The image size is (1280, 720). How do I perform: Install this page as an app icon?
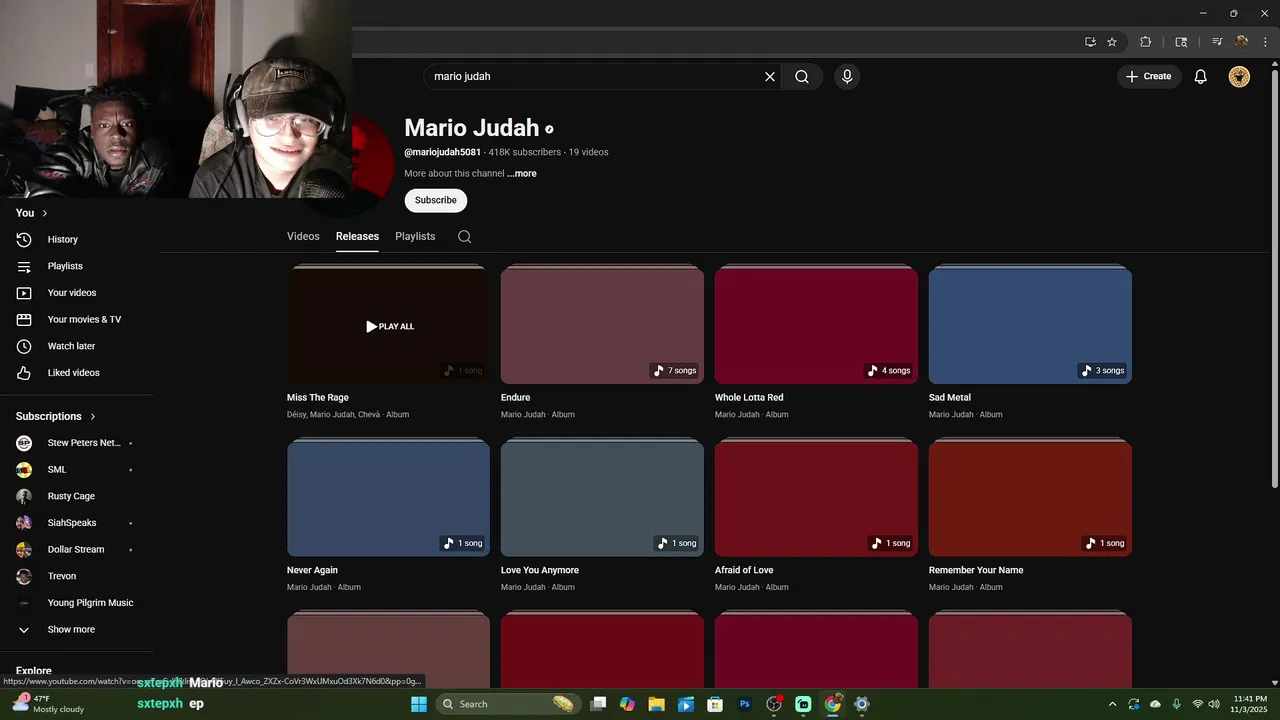(1090, 42)
